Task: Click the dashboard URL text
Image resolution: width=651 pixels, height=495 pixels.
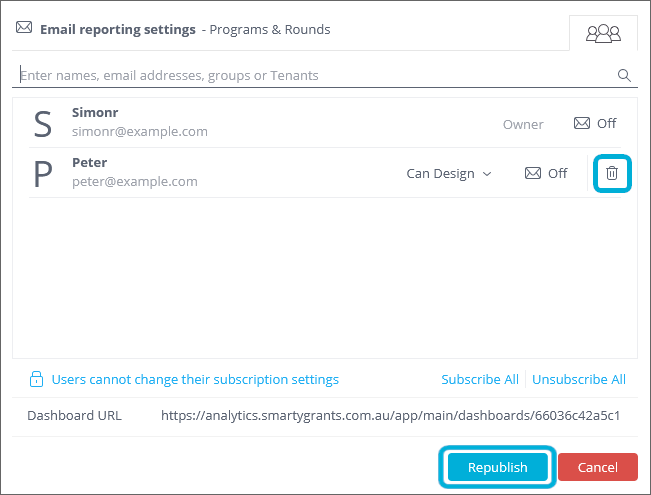Action: (390, 415)
